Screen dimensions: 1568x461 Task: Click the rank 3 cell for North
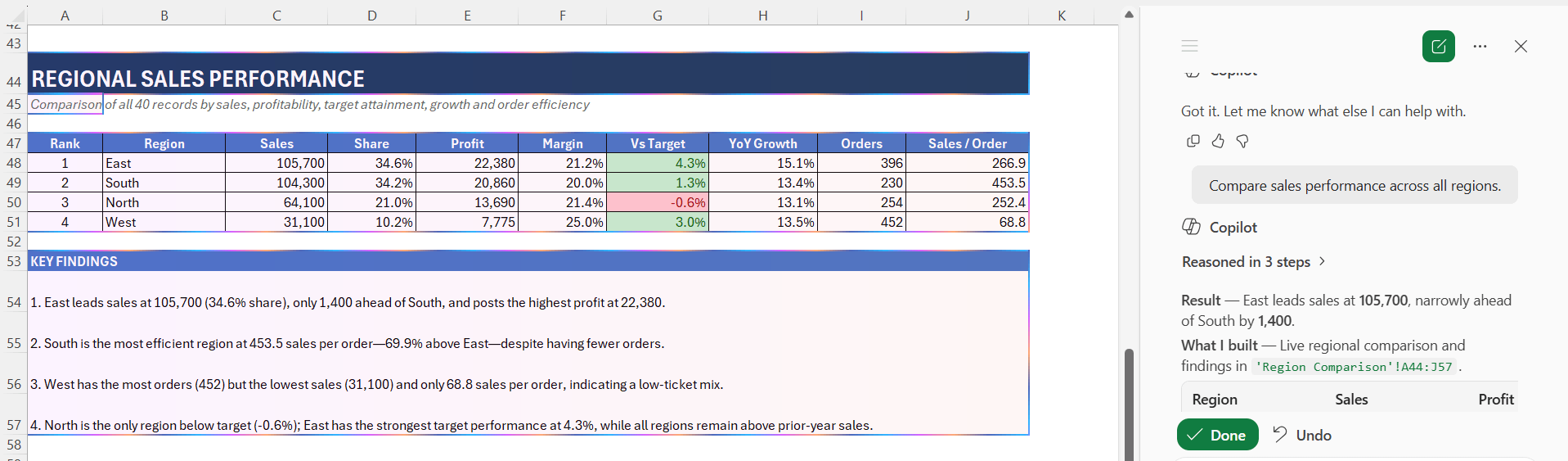click(65, 202)
